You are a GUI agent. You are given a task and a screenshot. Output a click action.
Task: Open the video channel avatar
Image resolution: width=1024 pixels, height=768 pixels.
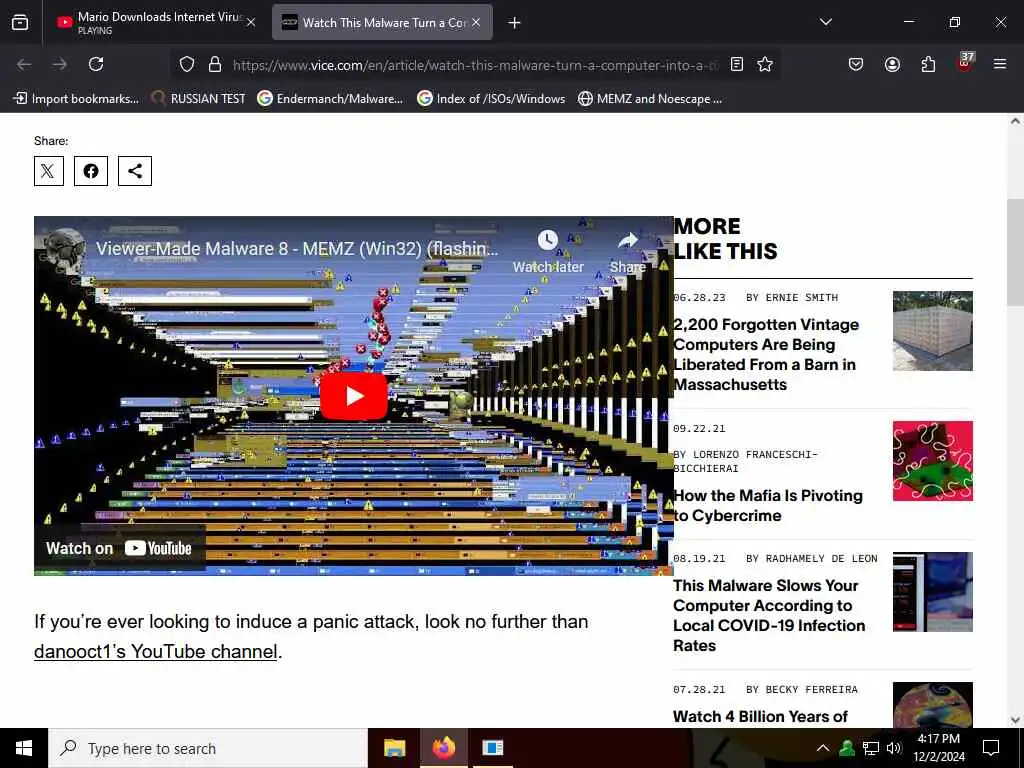(66, 248)
